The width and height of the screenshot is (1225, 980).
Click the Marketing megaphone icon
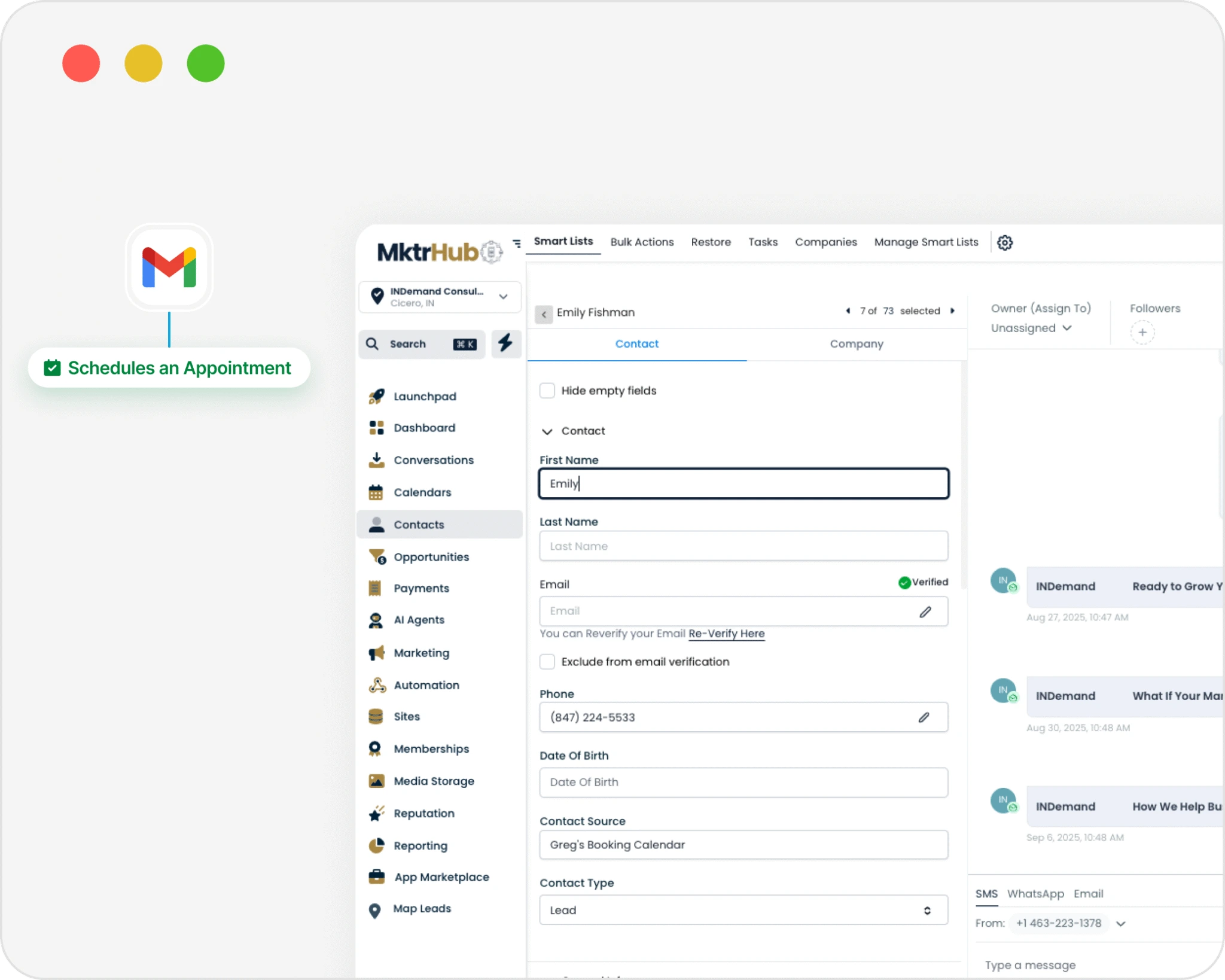pyautogui.click(x=376, y=653)
